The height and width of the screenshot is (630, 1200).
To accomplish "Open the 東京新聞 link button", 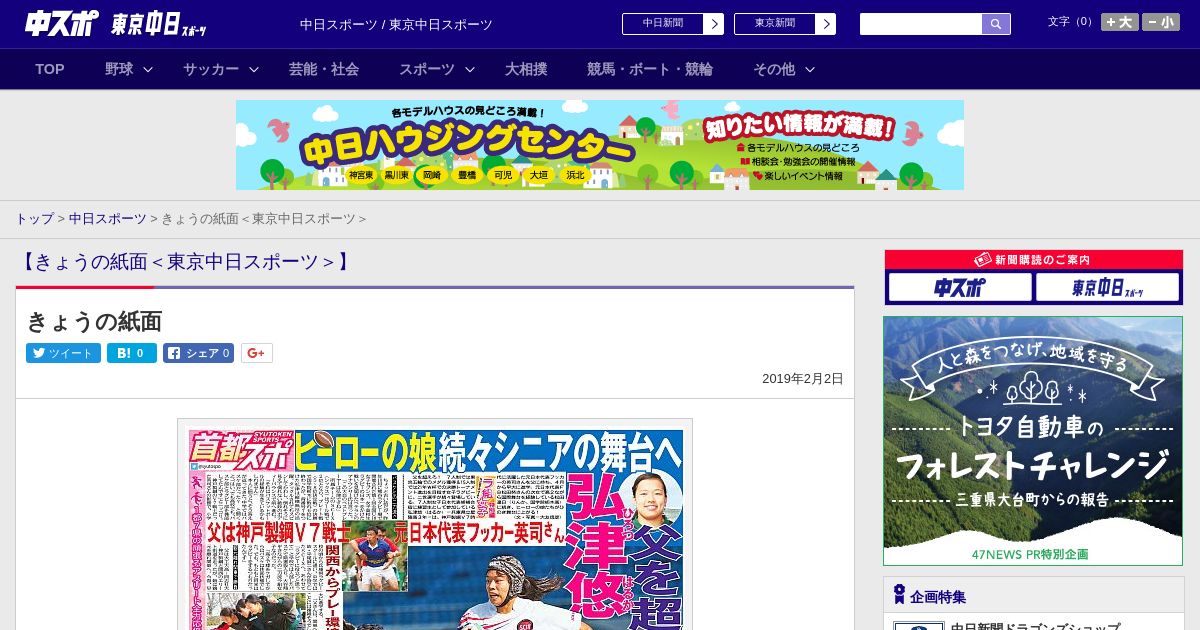I will [x=775, y=24].
